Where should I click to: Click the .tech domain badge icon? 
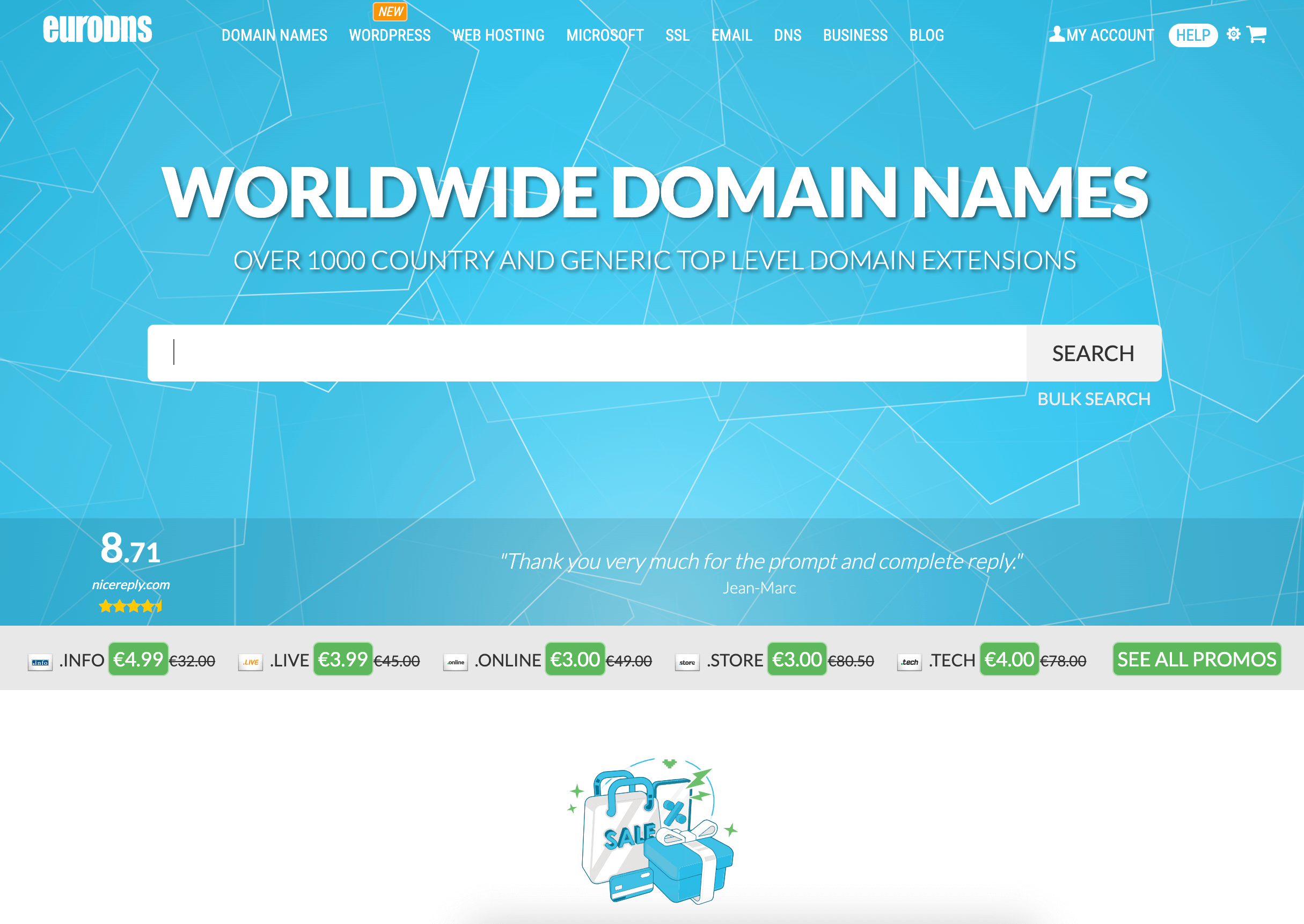pyautogui.click(x=909, y=662)
